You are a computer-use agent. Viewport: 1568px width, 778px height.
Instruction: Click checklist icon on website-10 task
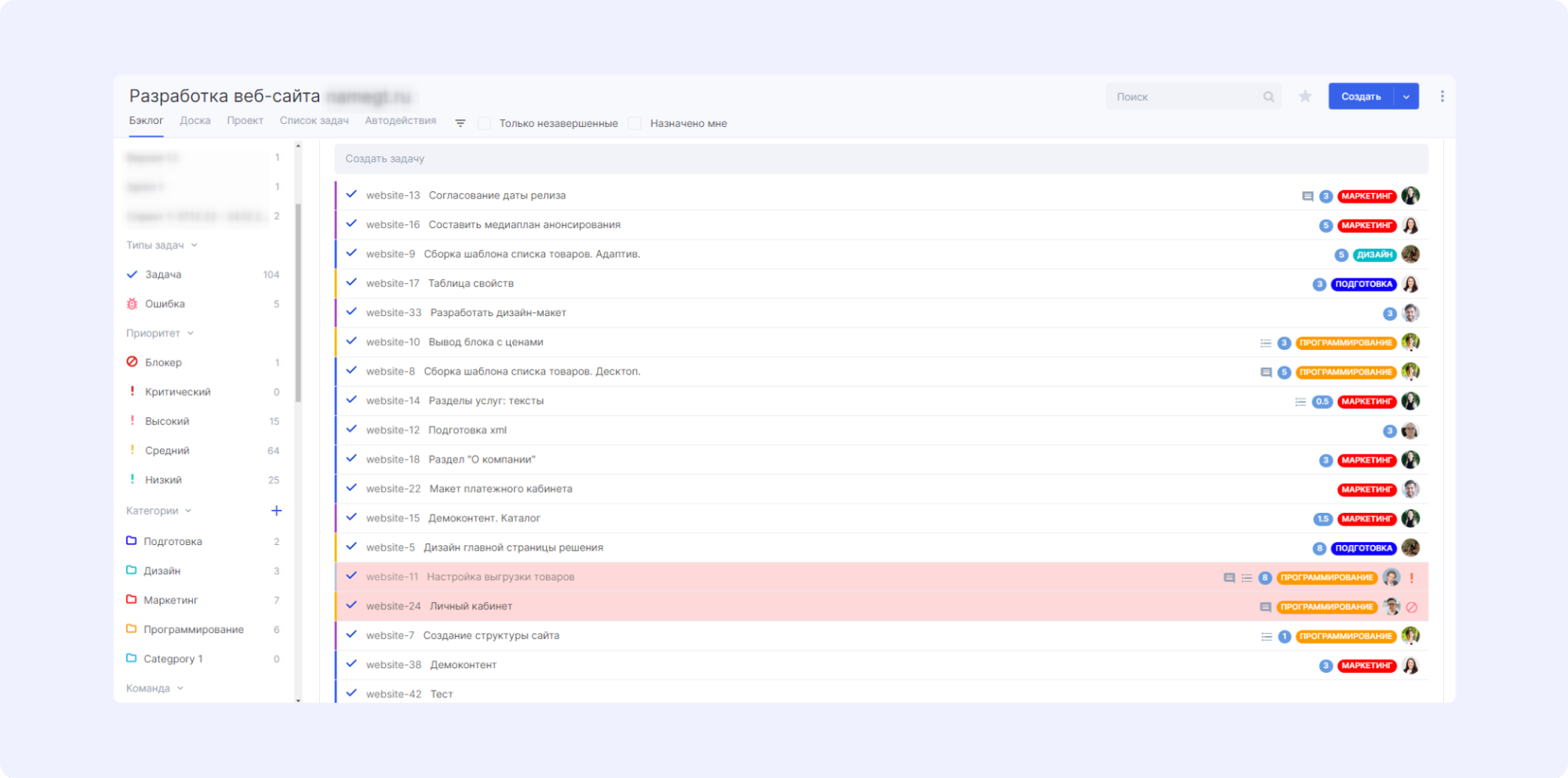[1265, 343]
